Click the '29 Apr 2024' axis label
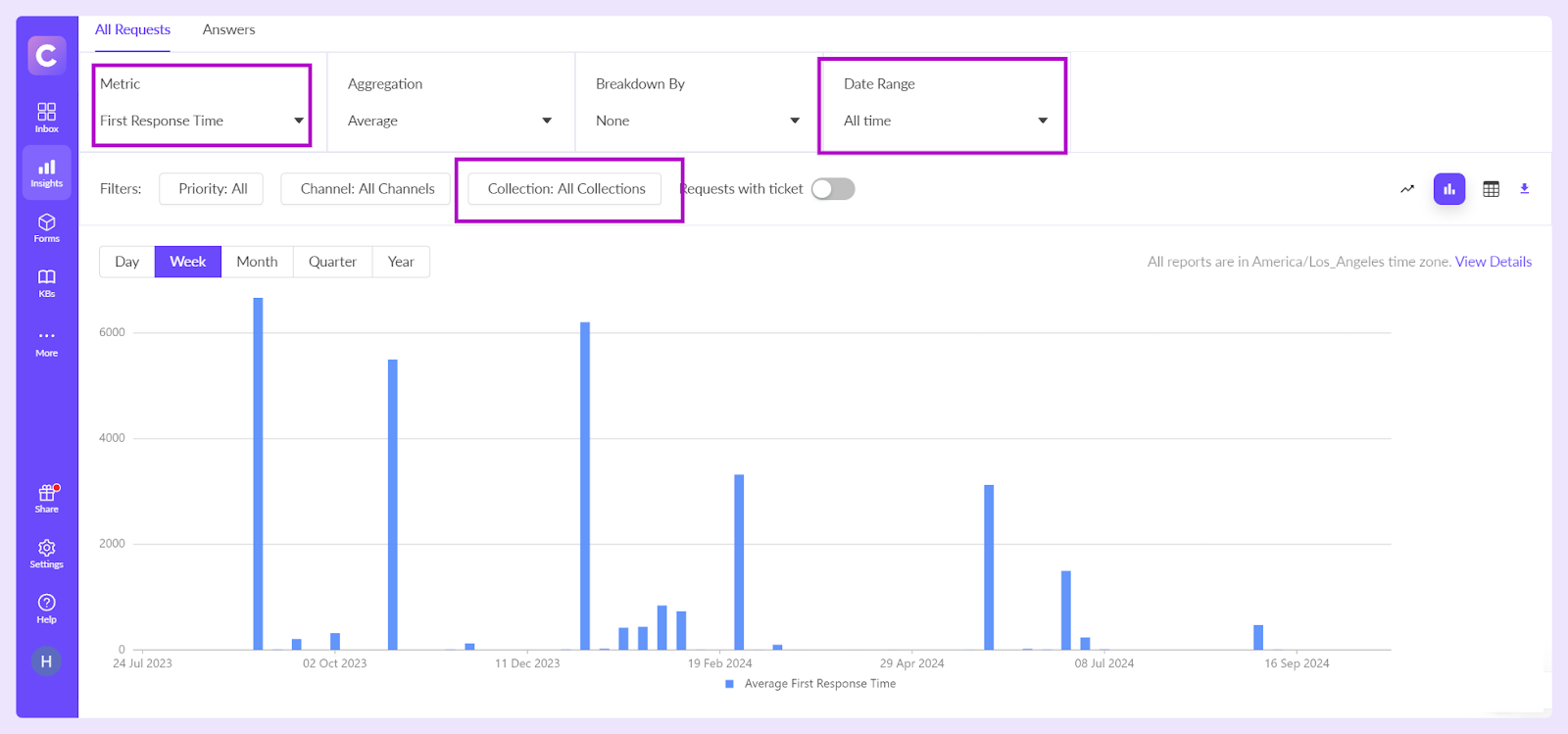The height and width of the screenshot is (734, 1568). click(x=912, y=663)
